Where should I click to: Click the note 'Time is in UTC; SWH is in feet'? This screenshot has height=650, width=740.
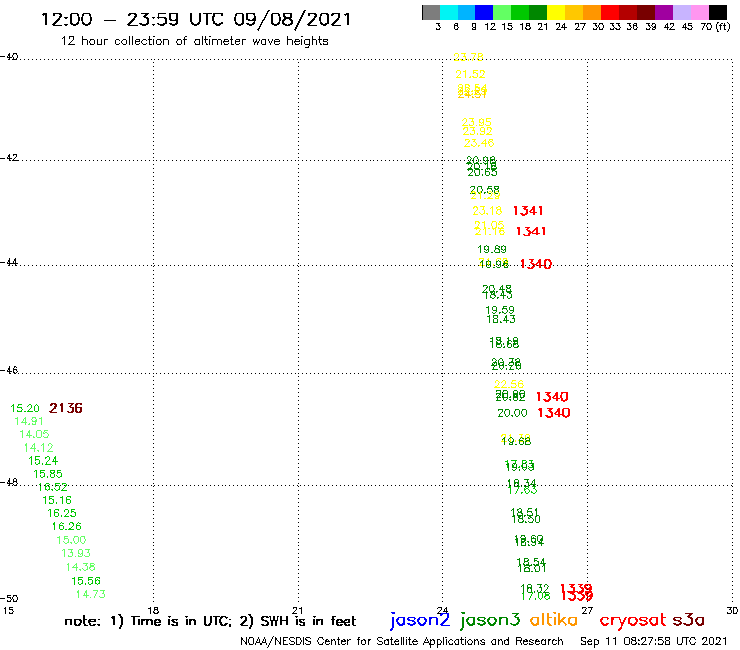[x=210, y=621]
